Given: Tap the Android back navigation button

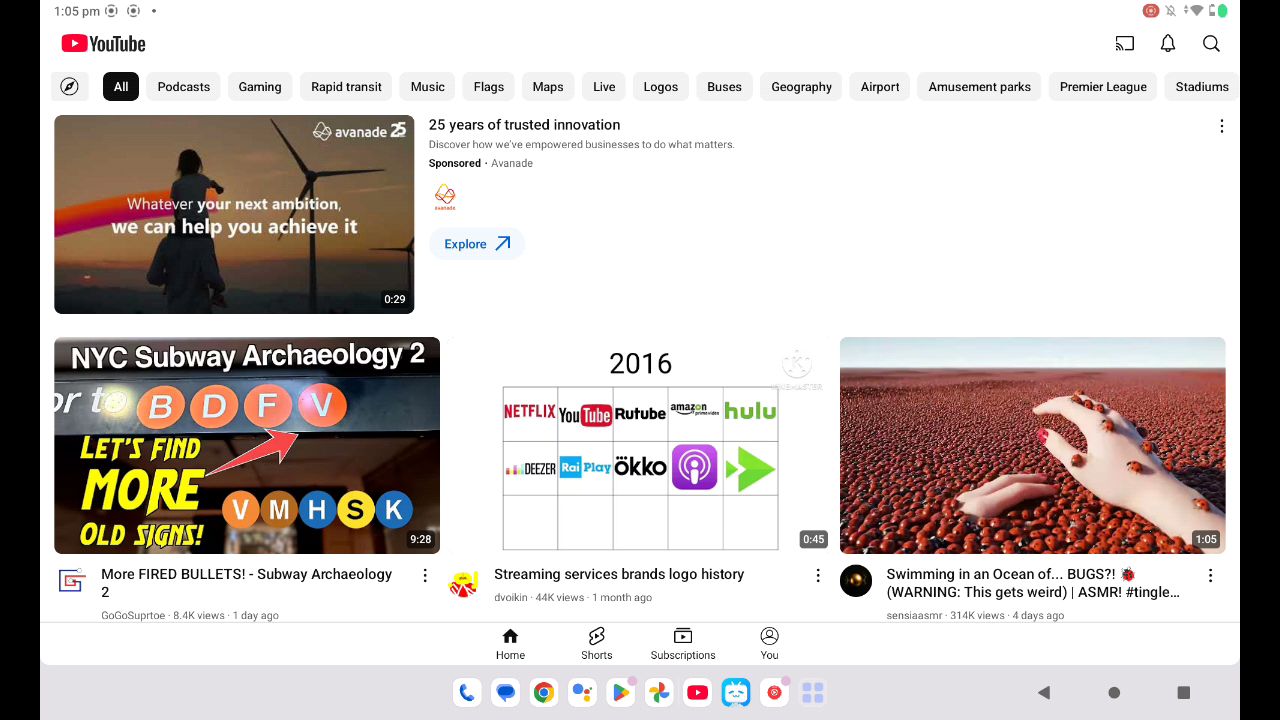Looking at the screenshot, I should click(x=1044, y=692).
